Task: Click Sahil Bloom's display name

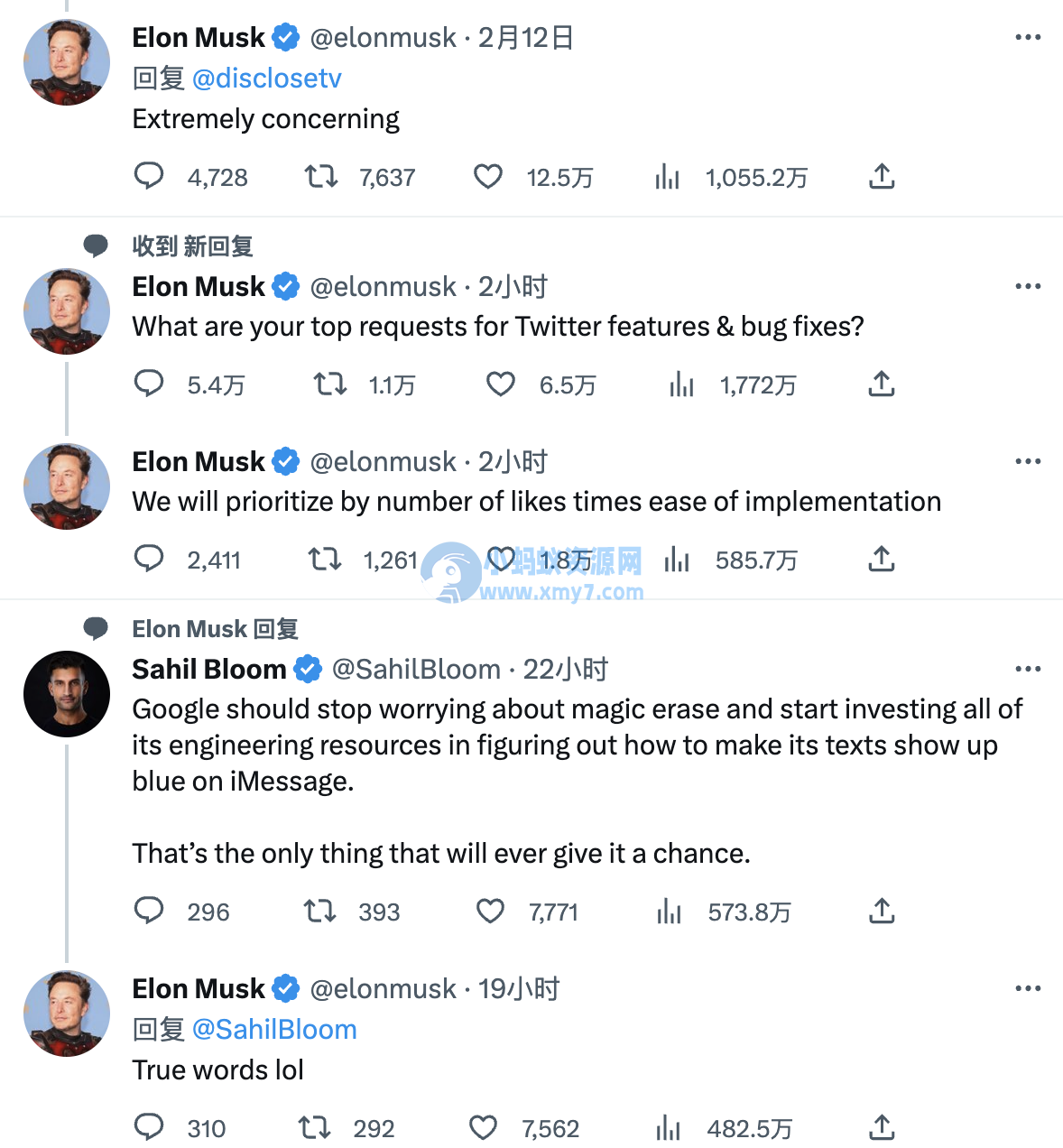Action: coord(208,669)
